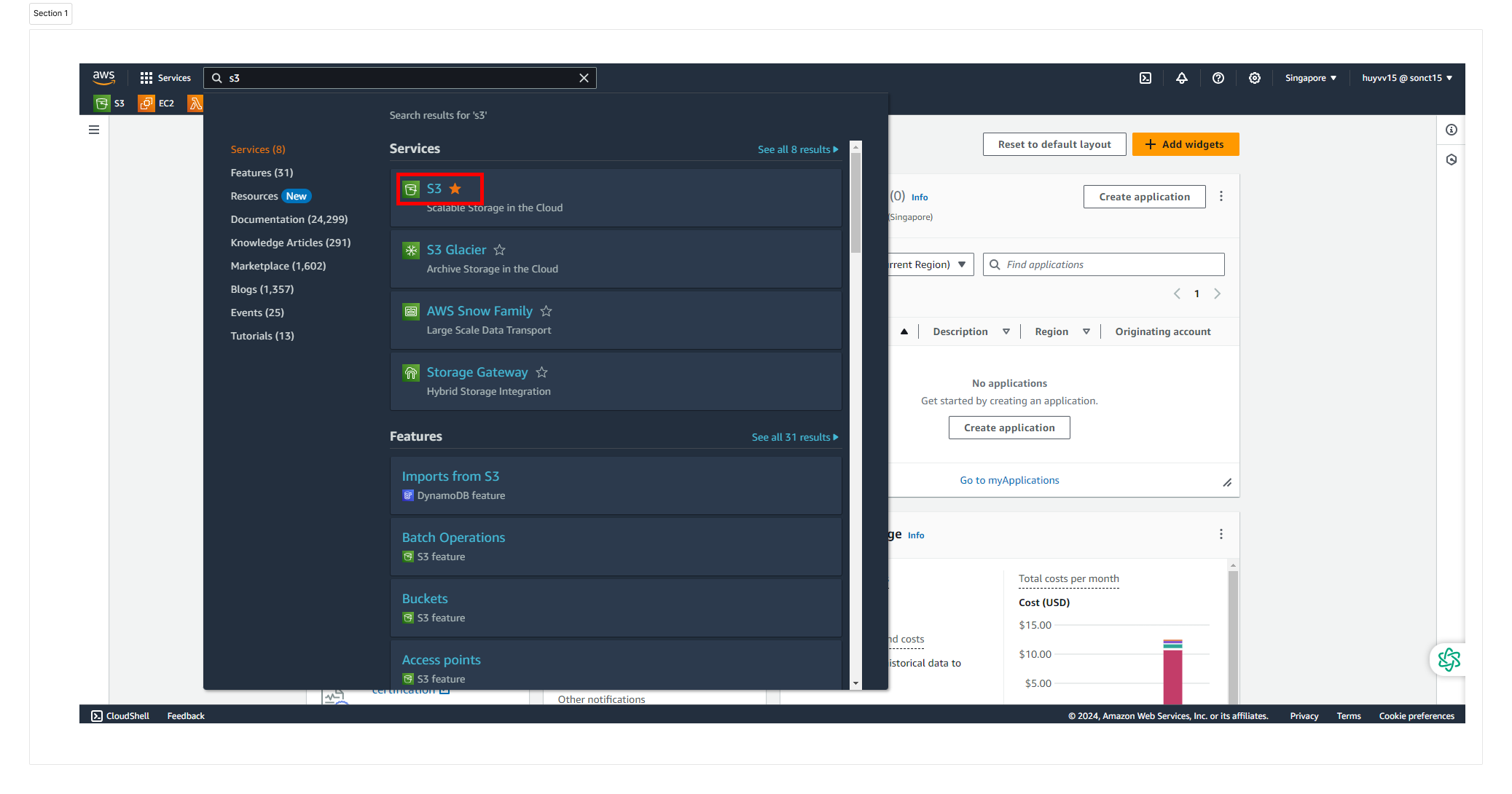The height and width of the screenshot is (794, 1512).
Task: Open Lambda favorite shortcut icon
Action: pyautogui.click(x=195, y=103)
